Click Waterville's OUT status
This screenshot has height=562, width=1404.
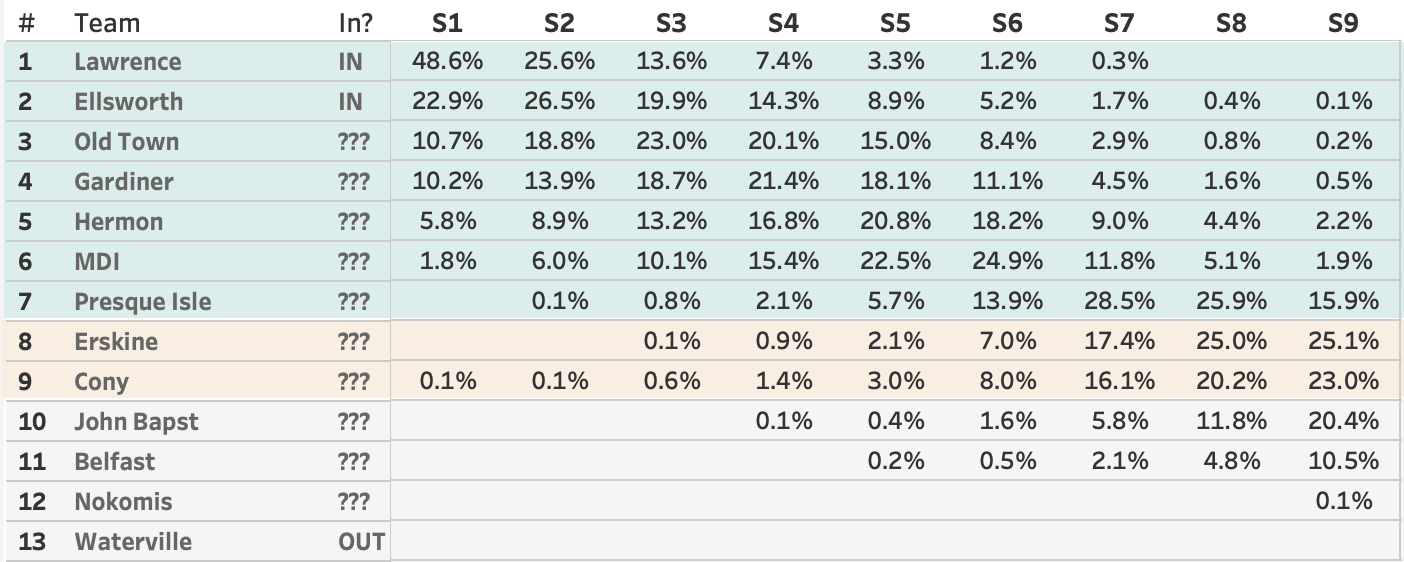361,542
